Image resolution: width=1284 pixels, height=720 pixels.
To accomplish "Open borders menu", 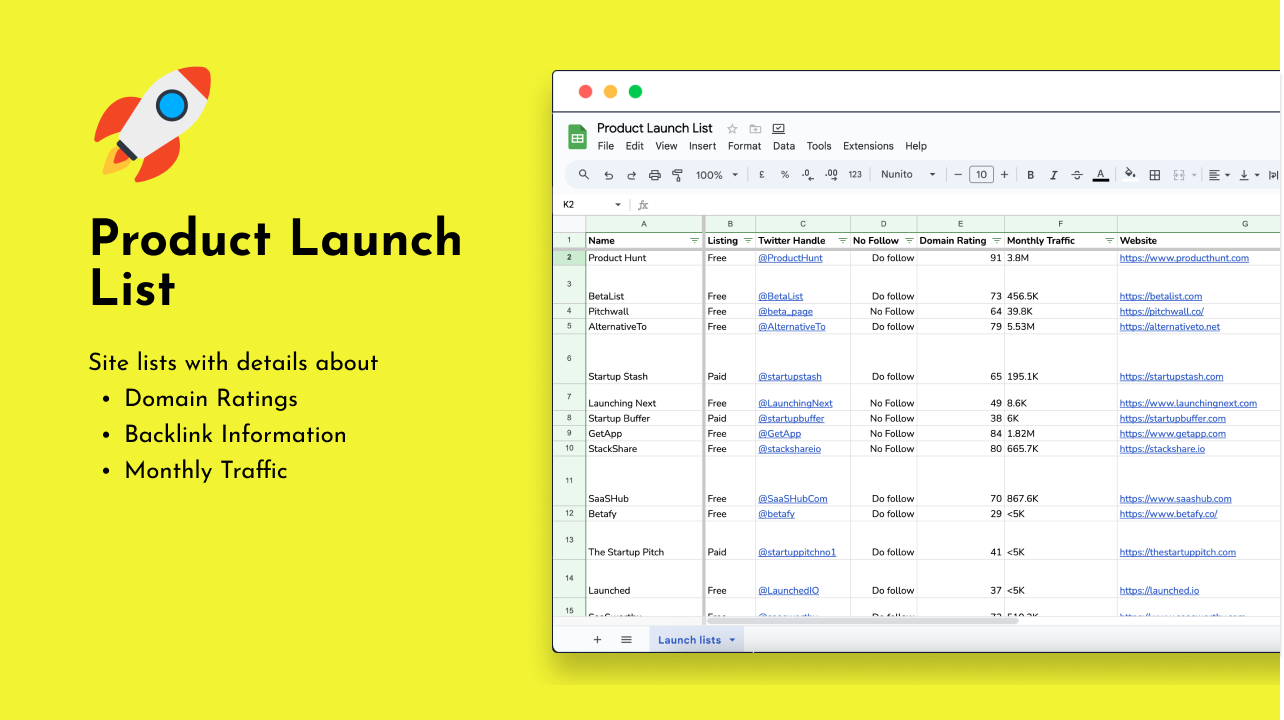I will point(1155,175).
